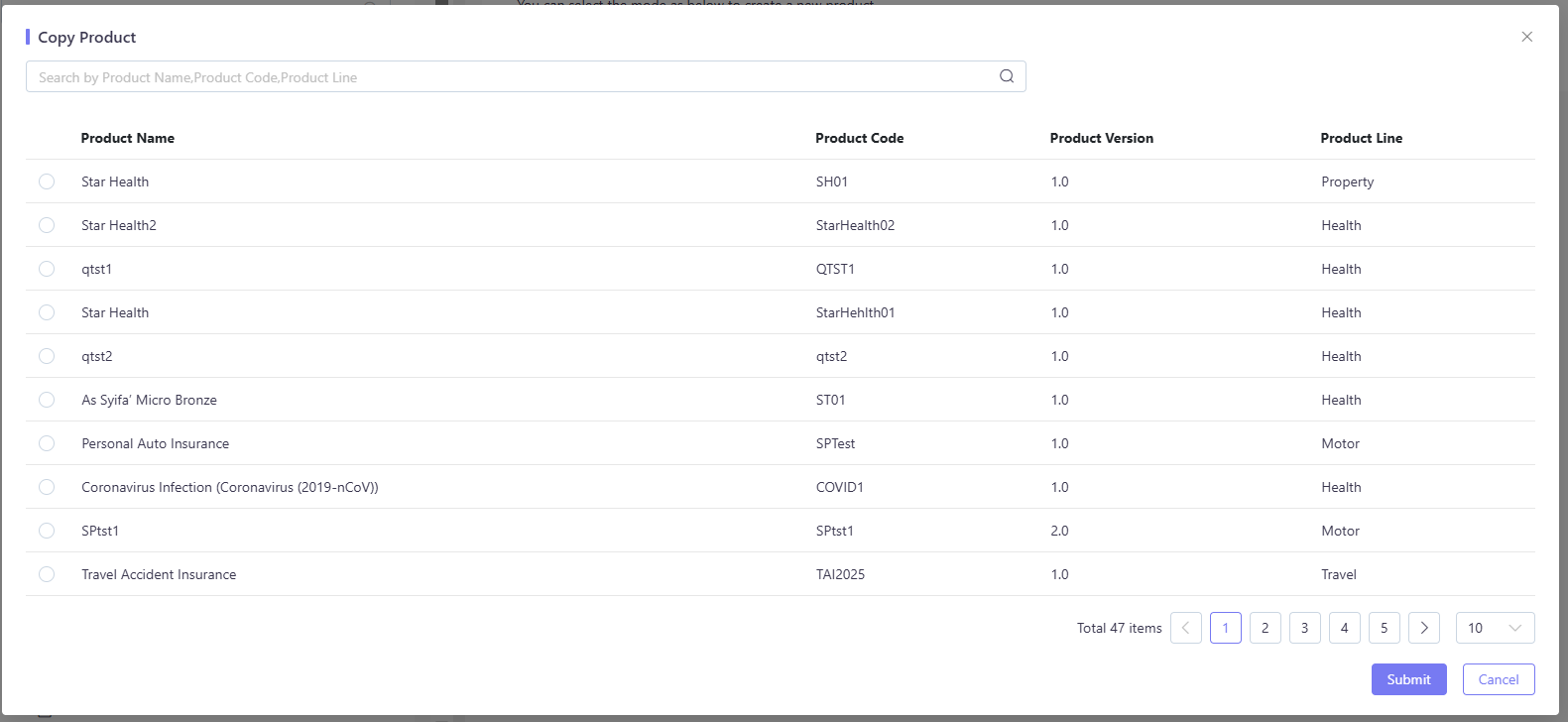Click the Cancel button
This screenshot has height=722, width=1568.
(x=1499, y=679)
